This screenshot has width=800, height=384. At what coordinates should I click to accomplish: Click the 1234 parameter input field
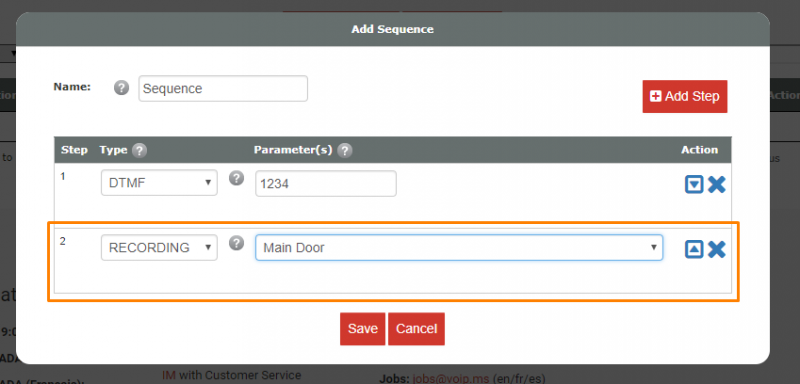point(326,184)
